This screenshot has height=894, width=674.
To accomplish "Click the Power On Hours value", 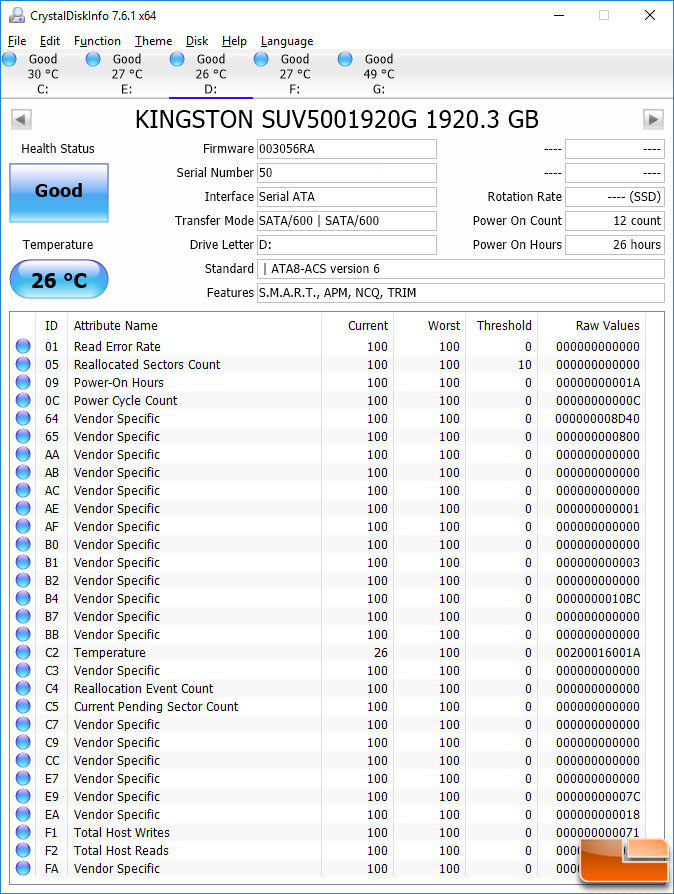I will click(x=615, y=245).
